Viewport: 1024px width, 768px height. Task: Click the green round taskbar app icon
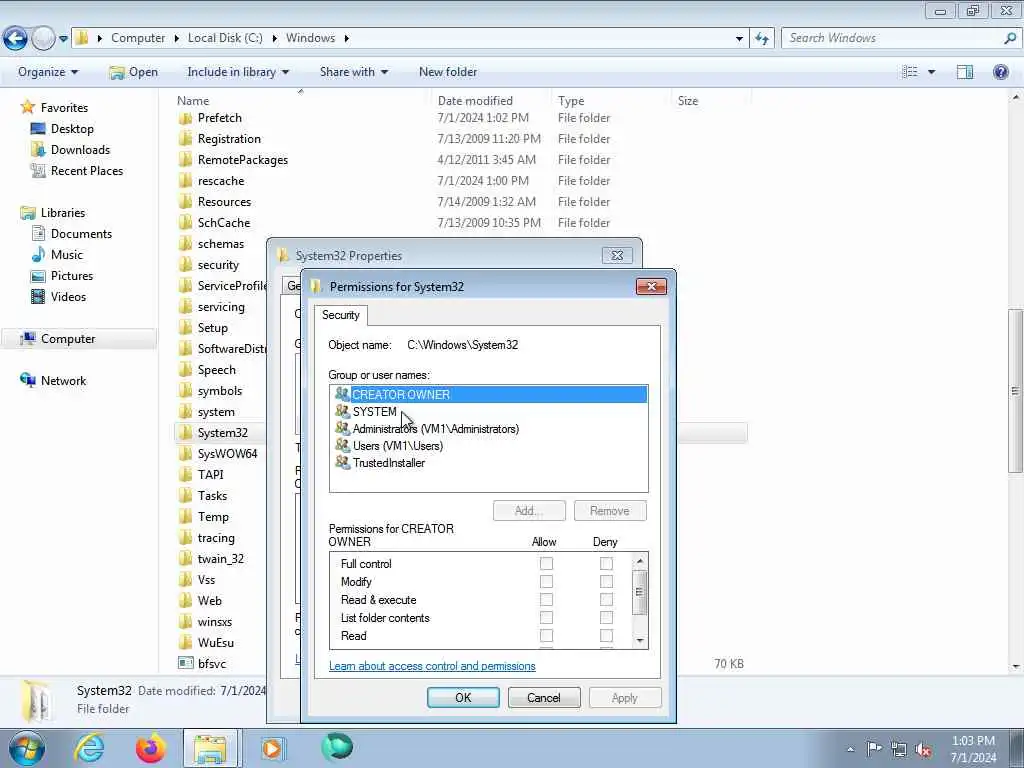337,747
